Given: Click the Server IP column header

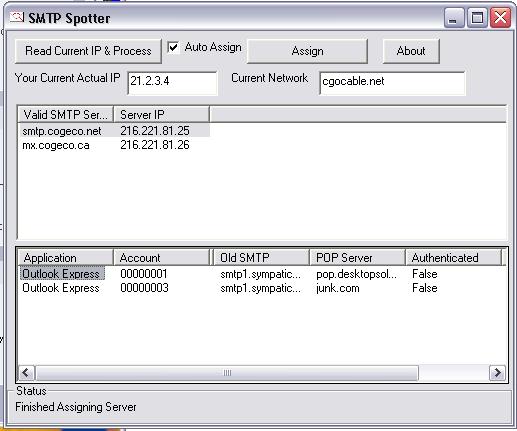Looking at the screenshot, I should (x=162, y=115).
